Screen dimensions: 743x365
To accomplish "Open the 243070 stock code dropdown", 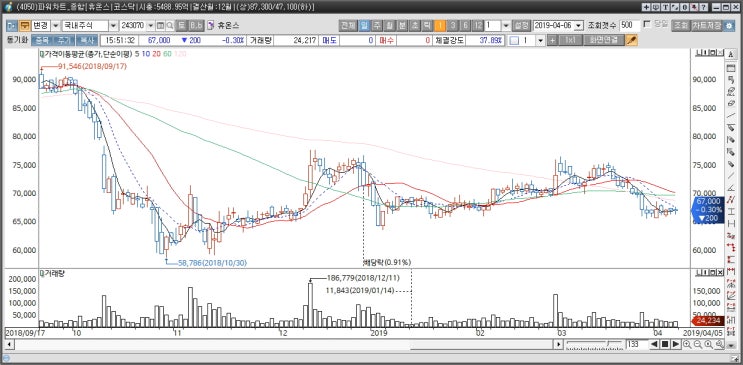I will pos(151,26).
